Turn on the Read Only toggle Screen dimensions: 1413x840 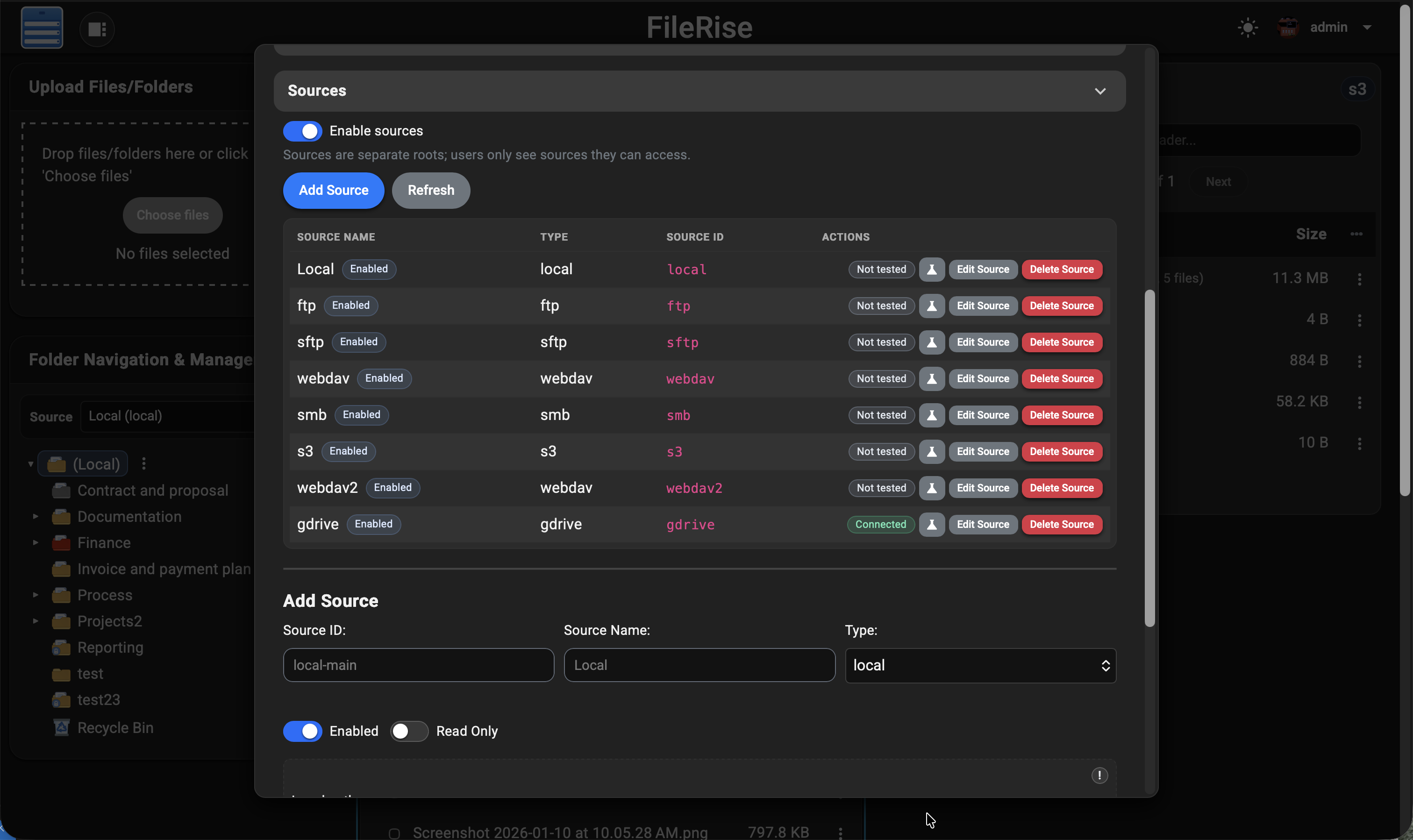408,731
